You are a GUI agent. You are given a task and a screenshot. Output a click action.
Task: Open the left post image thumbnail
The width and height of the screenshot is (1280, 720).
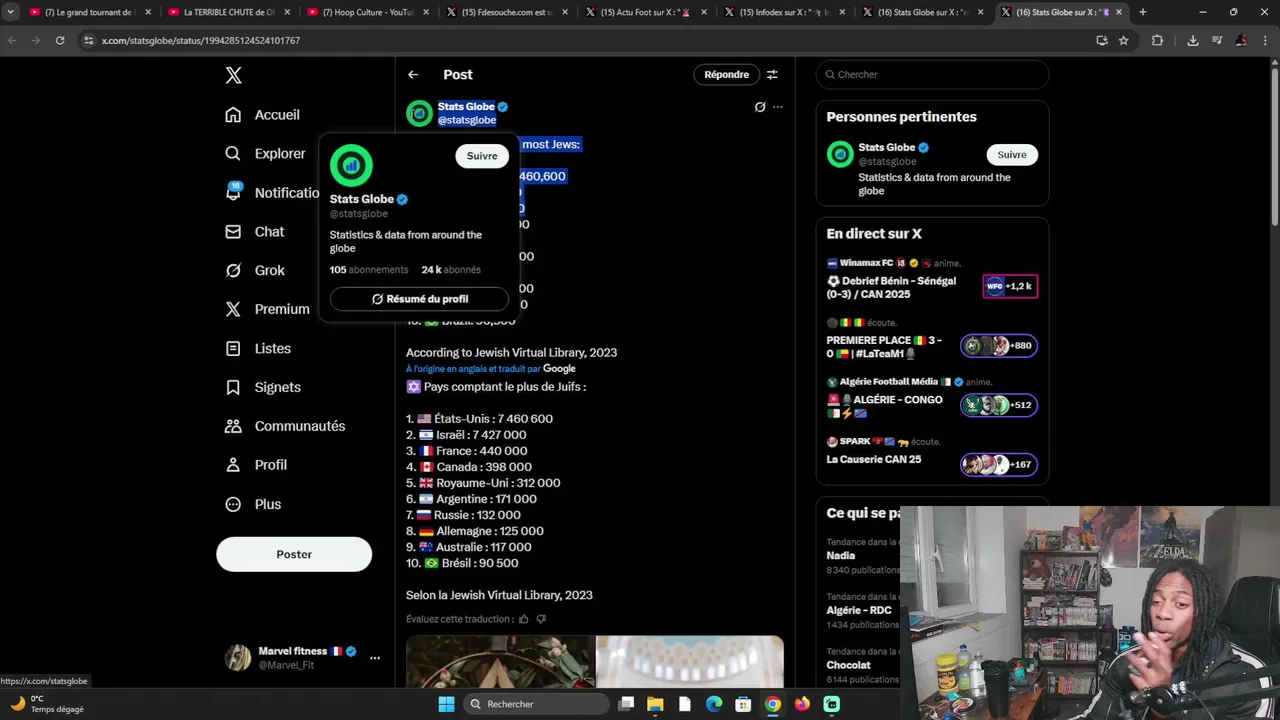pyautogui.click(x=500, y=661)
